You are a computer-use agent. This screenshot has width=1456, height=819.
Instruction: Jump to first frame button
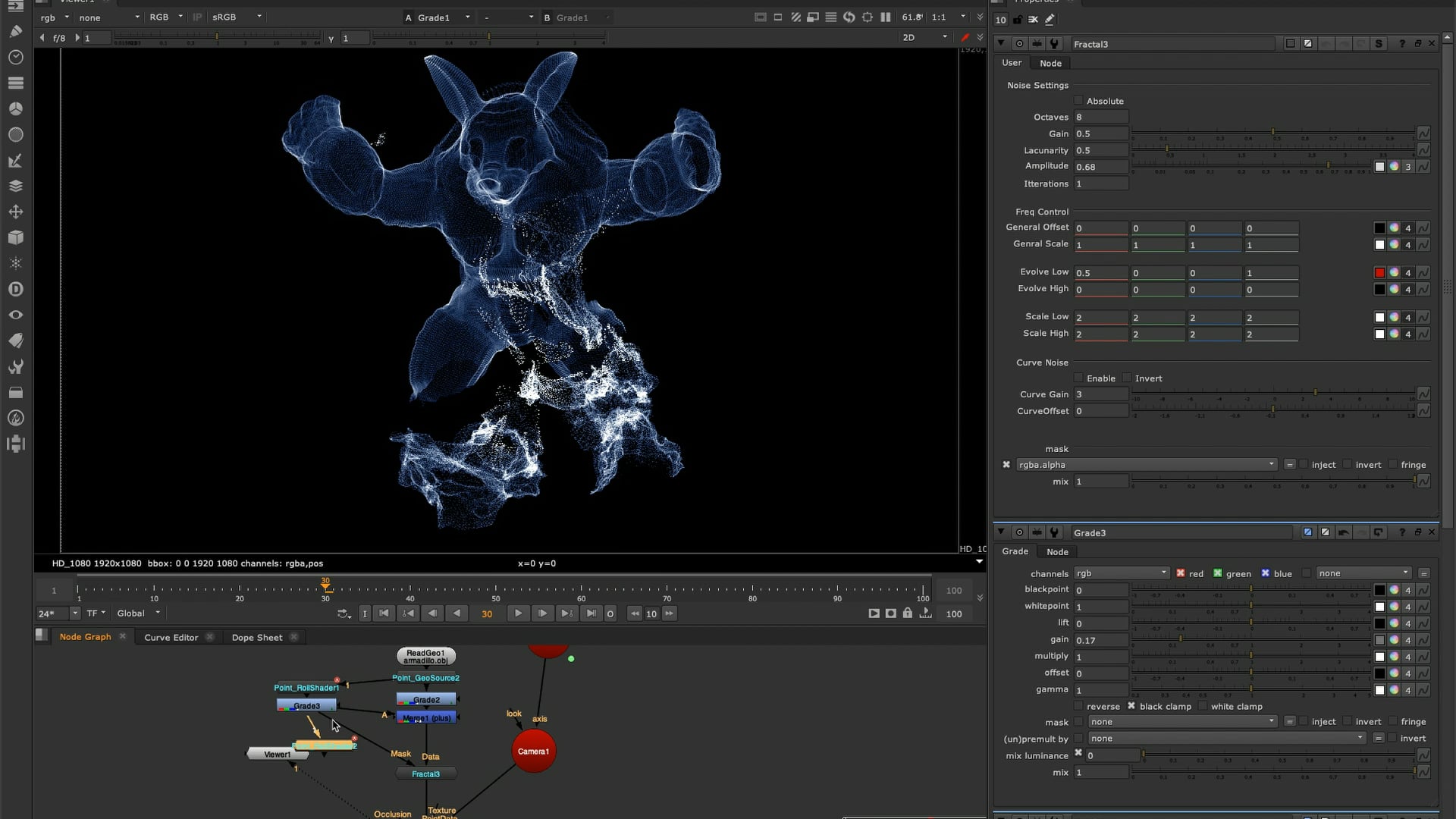pyautogui.click(x=384, y=613)
